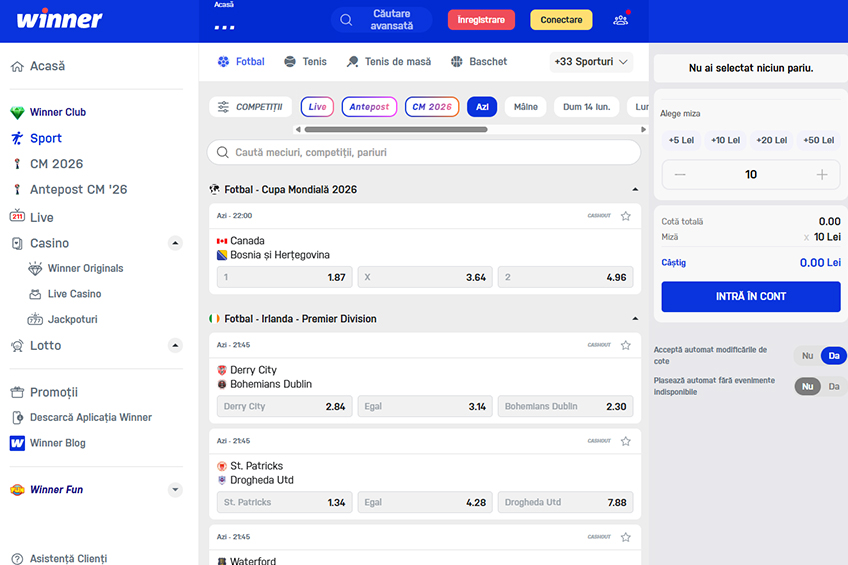The image size is (848, 565).
Task: Switch to the Tenis tab
Action: point(306,62)
